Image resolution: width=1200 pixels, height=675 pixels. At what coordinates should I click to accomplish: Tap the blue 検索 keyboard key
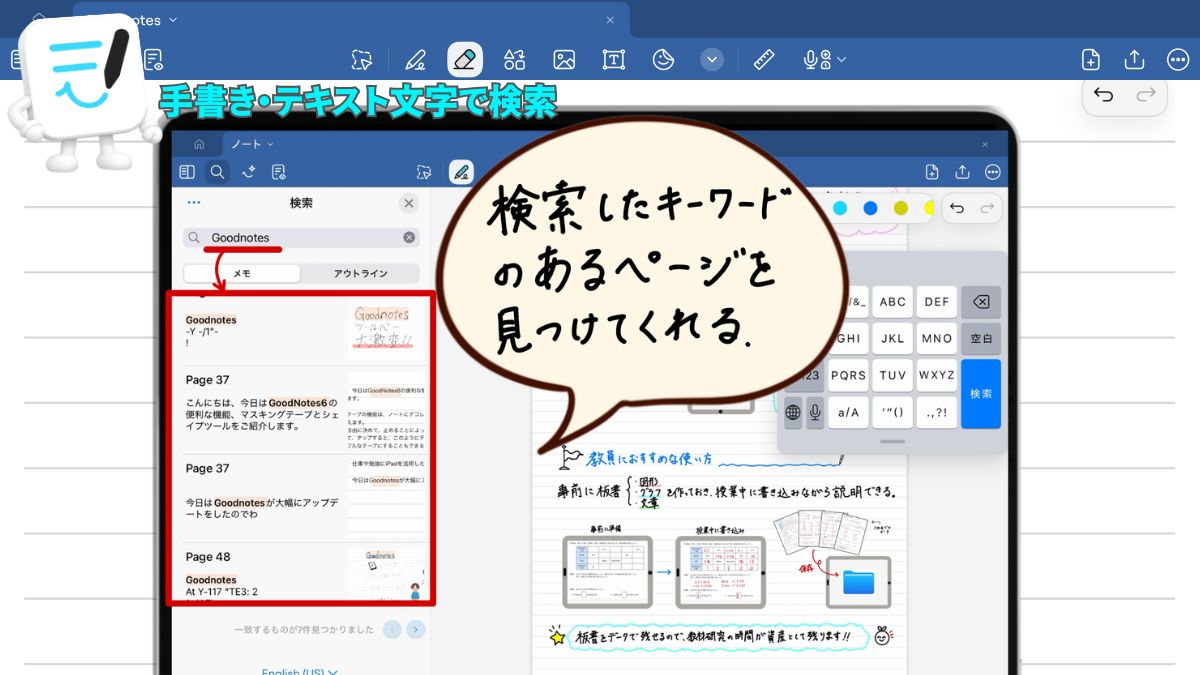[x=981, y=394]
